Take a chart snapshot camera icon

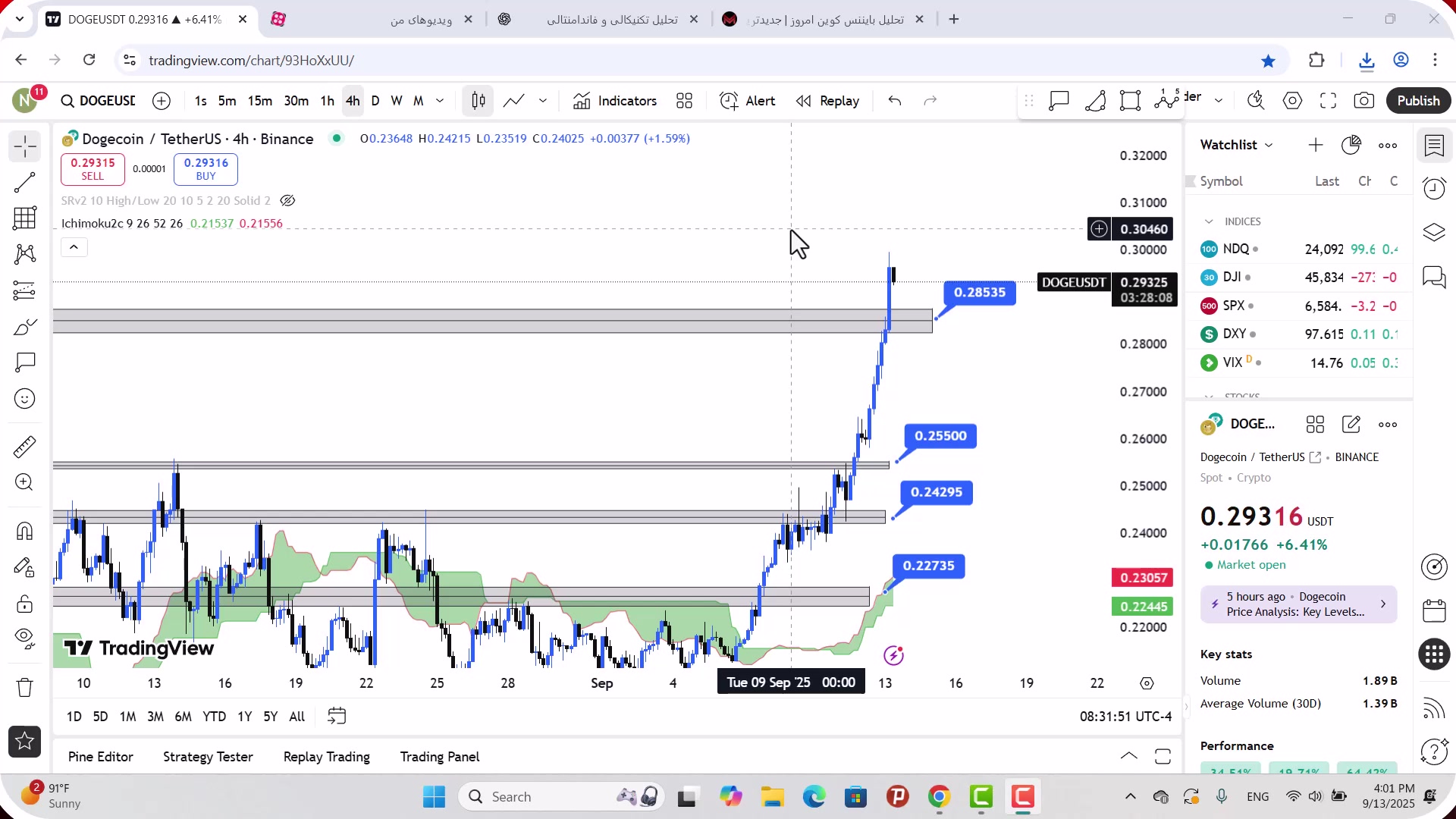1364,101
